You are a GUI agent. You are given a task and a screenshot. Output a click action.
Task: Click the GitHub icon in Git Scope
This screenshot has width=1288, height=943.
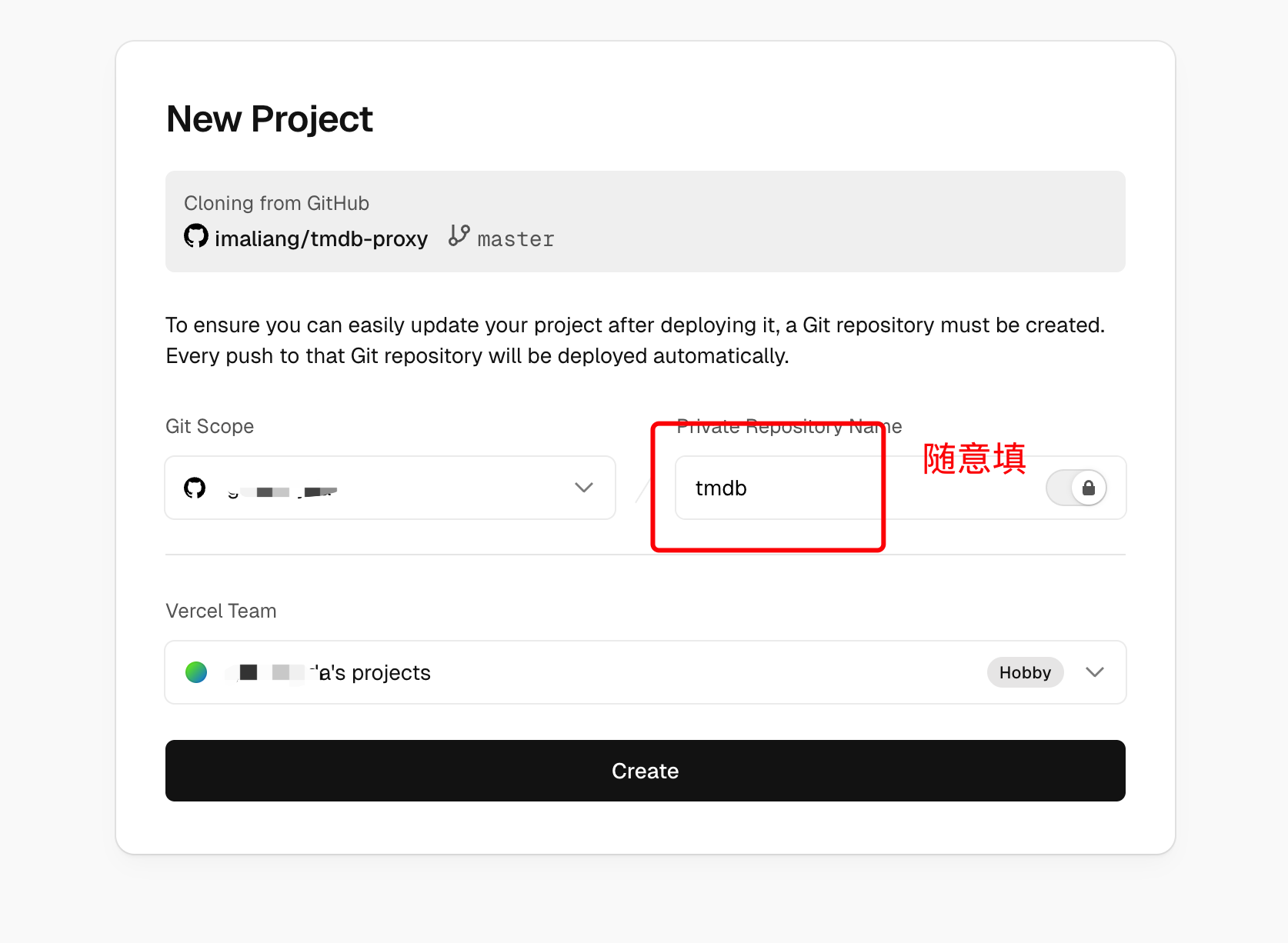tap(195, 488)
